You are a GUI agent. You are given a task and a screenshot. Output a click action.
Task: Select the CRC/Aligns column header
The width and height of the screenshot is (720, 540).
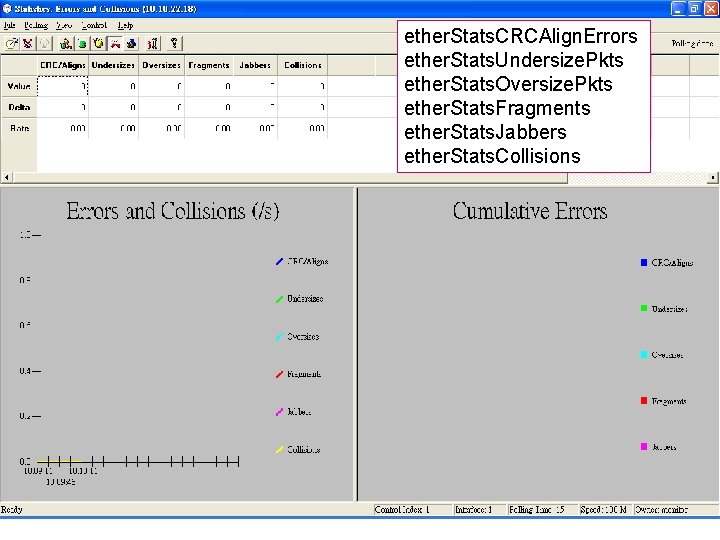pyautogui.click(x=62, y=65)
